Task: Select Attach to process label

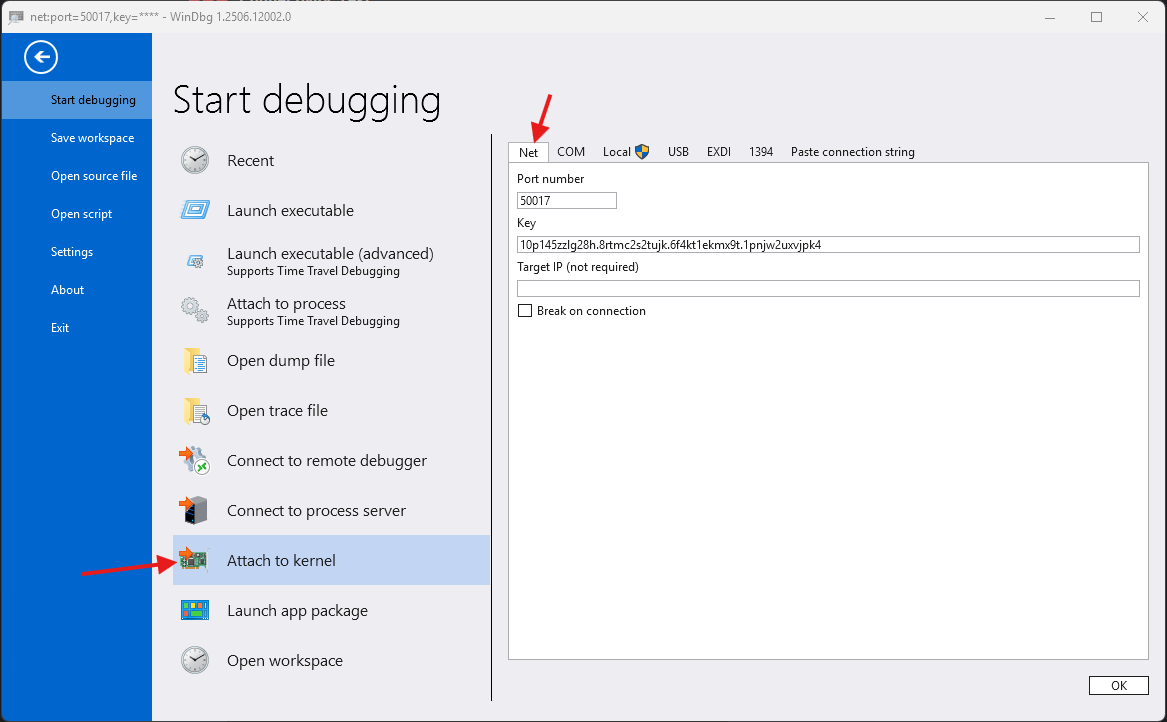Action: [x=287, y=304]
